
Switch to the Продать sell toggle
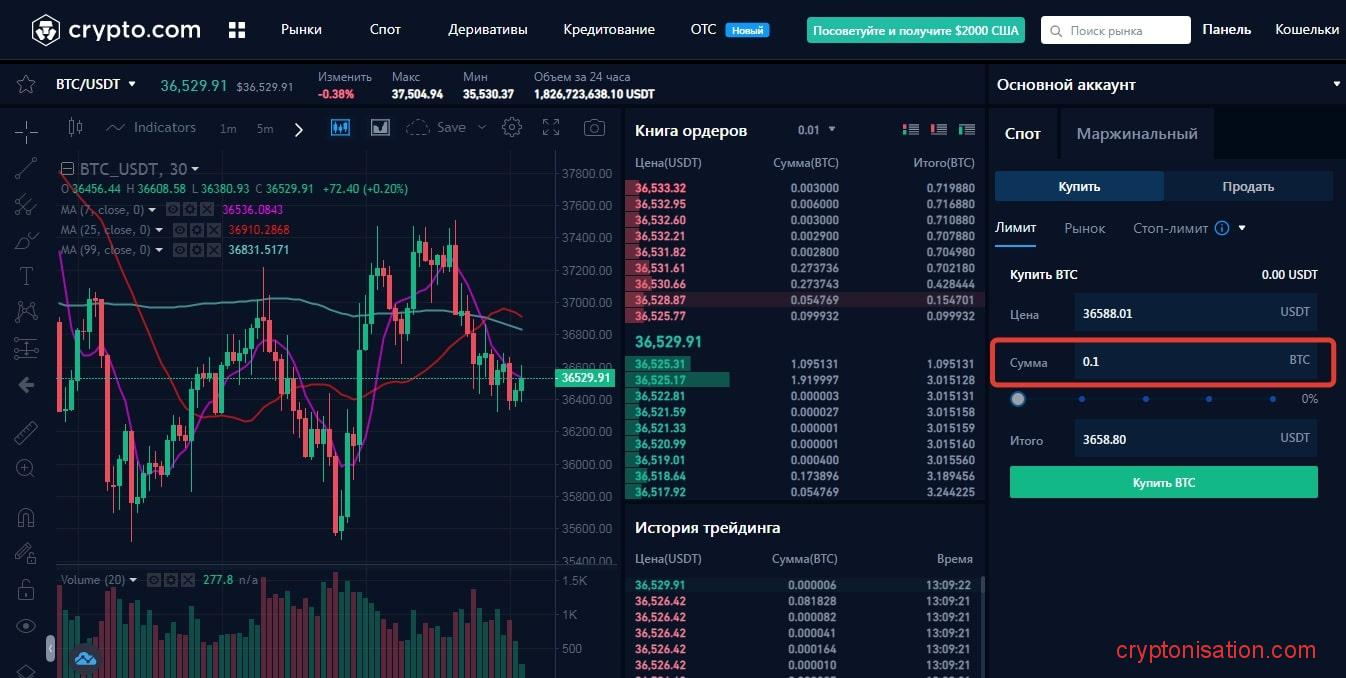coord(1248,186)
